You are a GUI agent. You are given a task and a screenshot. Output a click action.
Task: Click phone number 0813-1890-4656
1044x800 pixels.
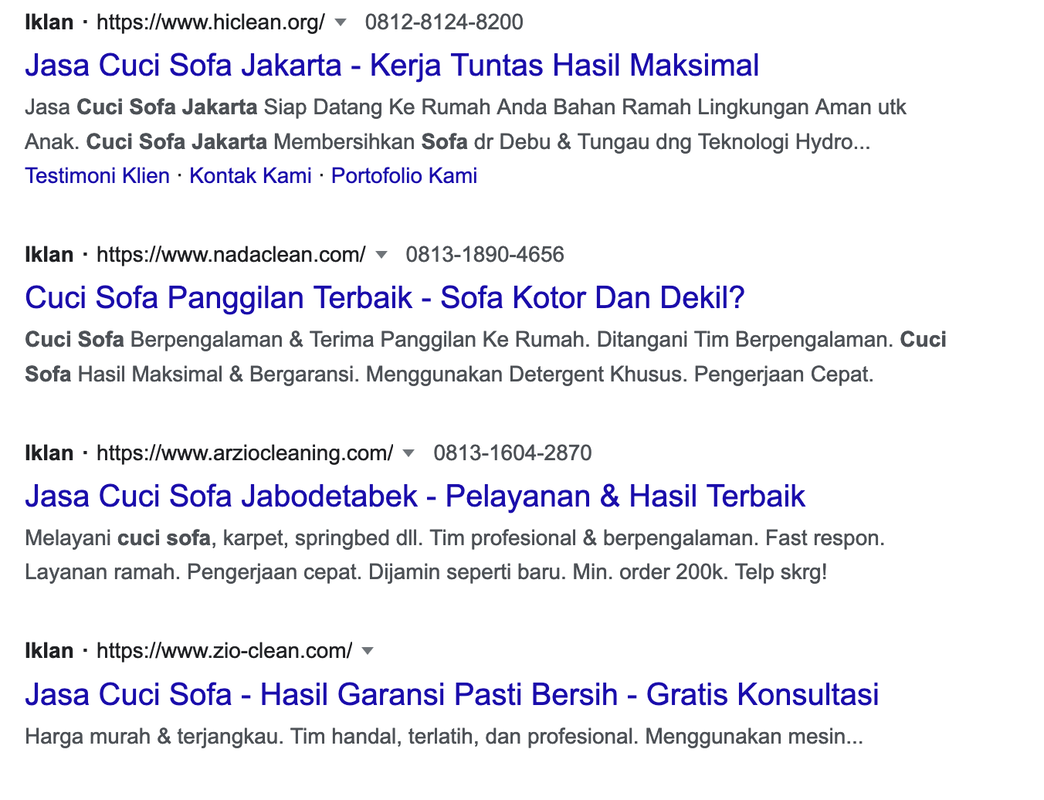tap(485, 255)
